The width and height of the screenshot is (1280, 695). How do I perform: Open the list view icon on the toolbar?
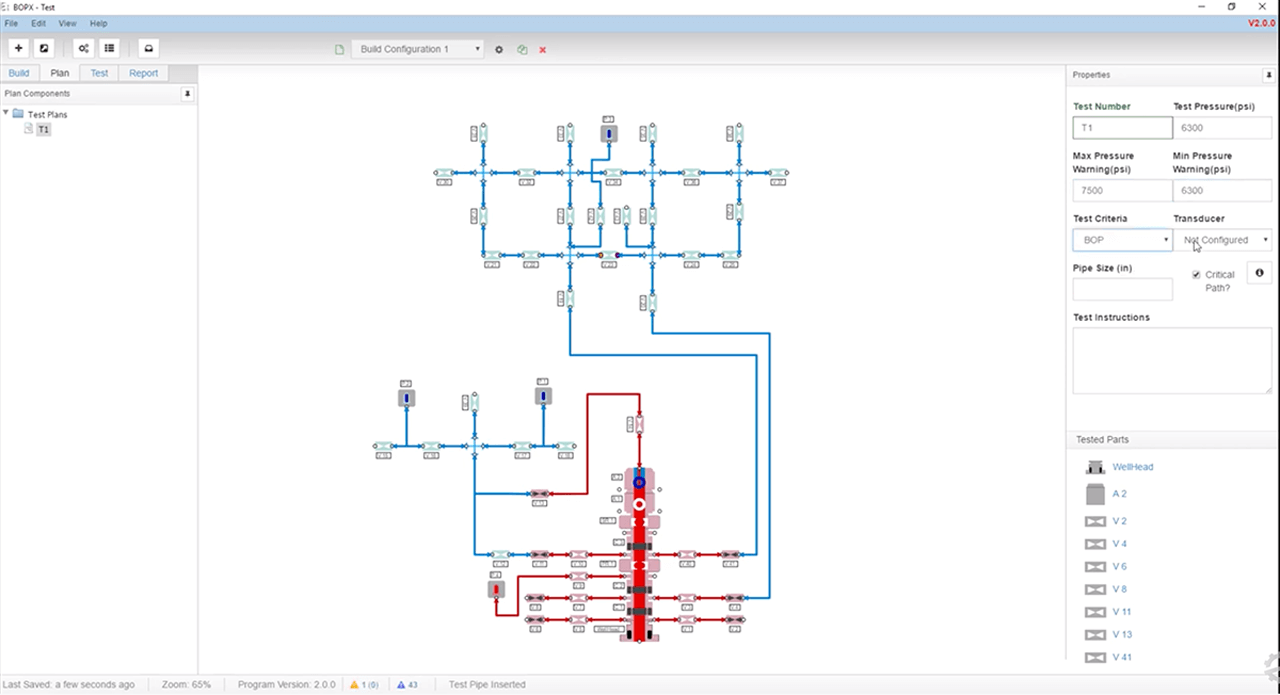[x=109, y=48]
